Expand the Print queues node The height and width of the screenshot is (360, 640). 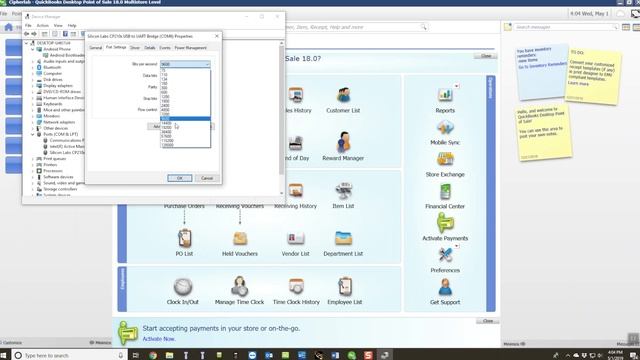pyautogui.click(x=33, y=159)
